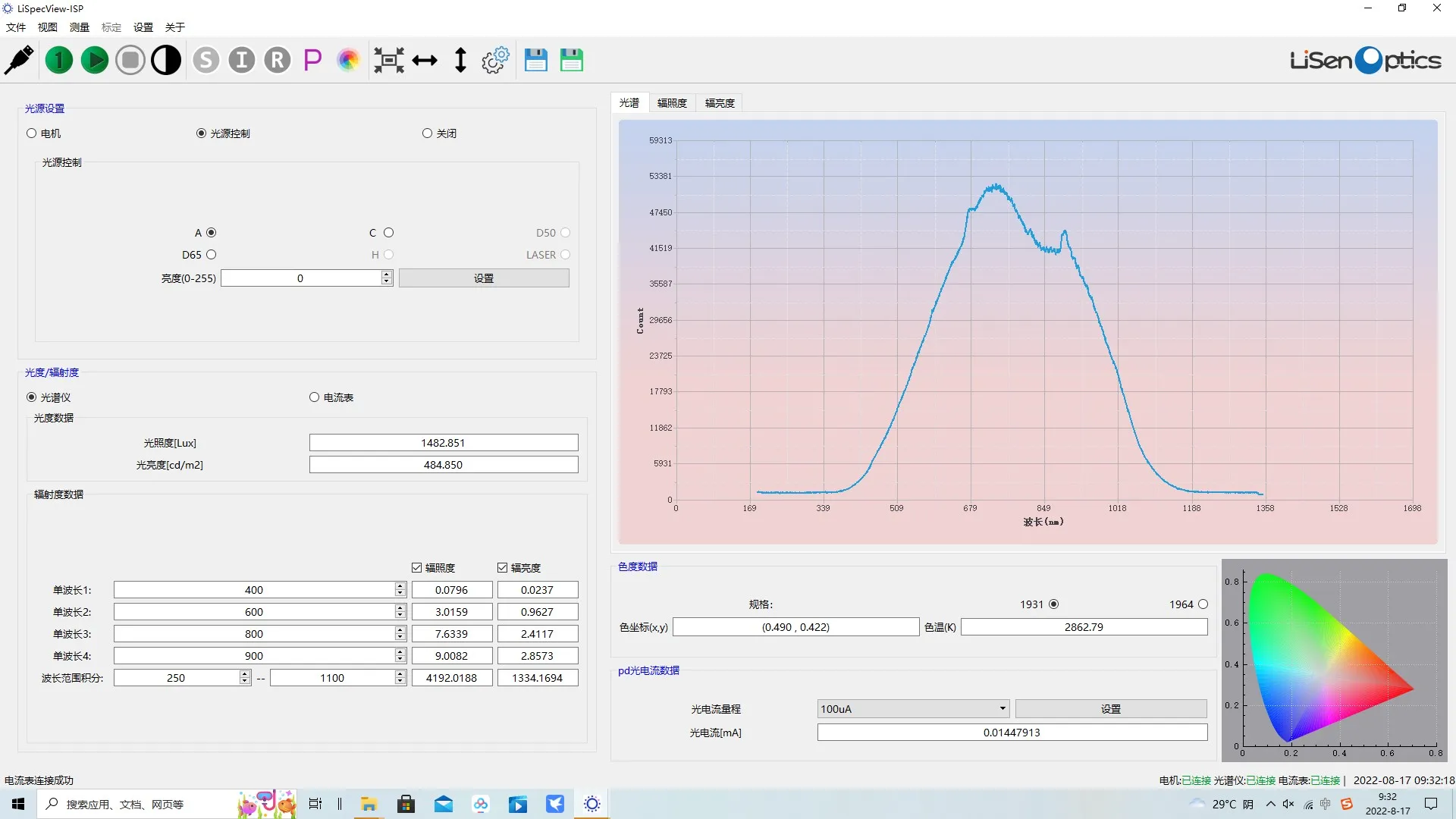Screen dimensions: 1456x819
Task: Uncheck the 辐照度 checkbox
Action: point(416,567)
